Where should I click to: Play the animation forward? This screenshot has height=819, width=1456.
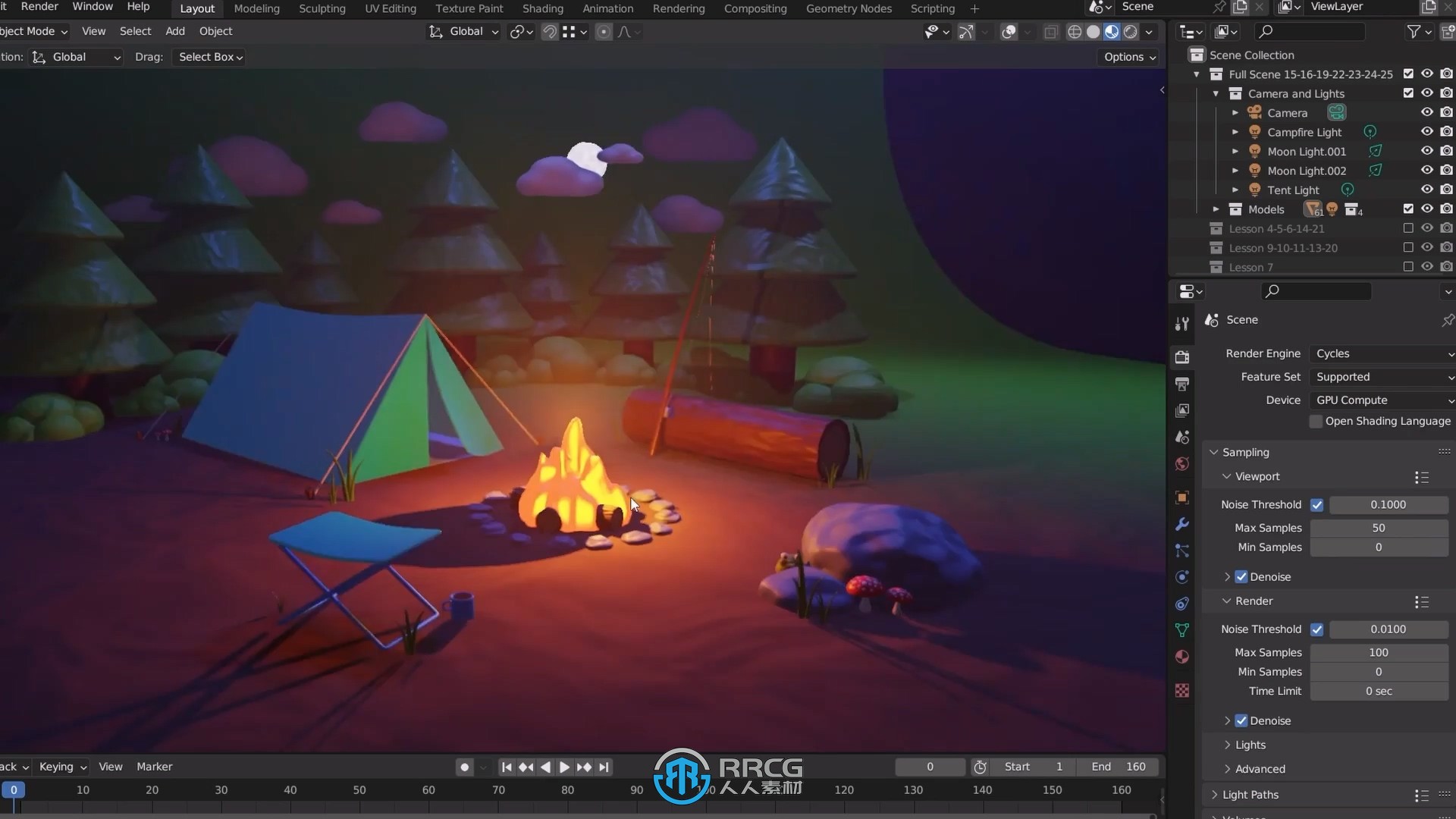[564, 767]
